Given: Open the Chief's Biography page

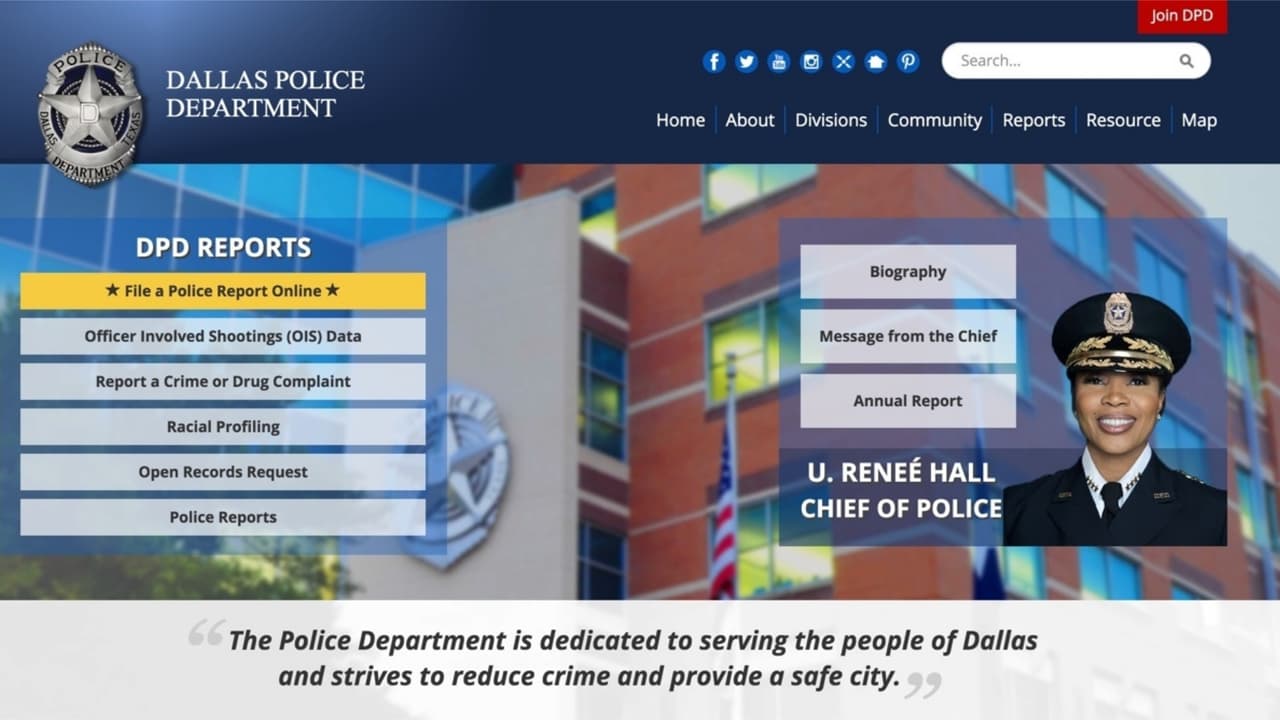Looking at the screenshot, I should (907, 271).
